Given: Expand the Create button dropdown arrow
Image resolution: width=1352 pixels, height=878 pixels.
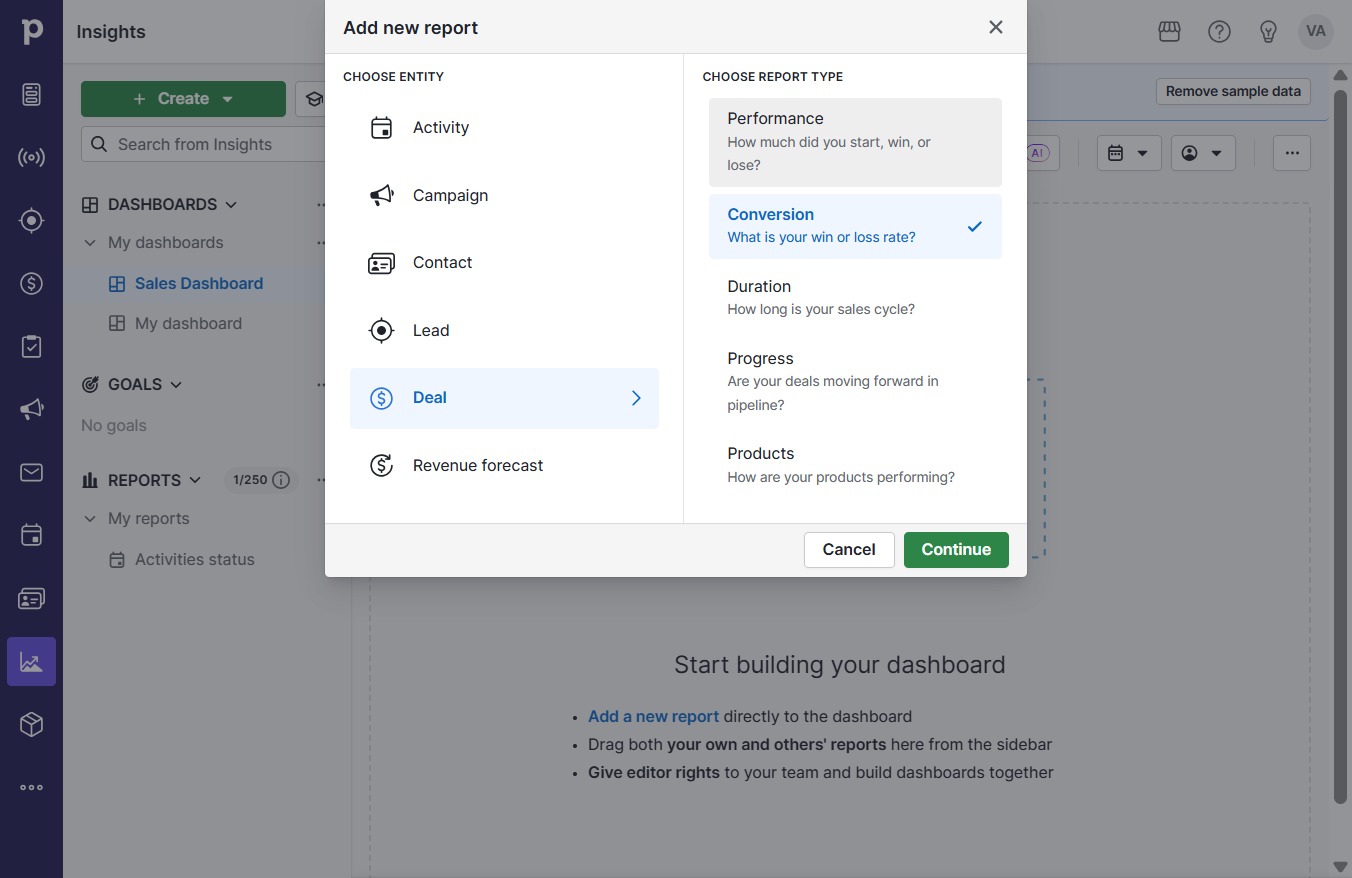Looking at the screenshot, I should tap(227, 99).
